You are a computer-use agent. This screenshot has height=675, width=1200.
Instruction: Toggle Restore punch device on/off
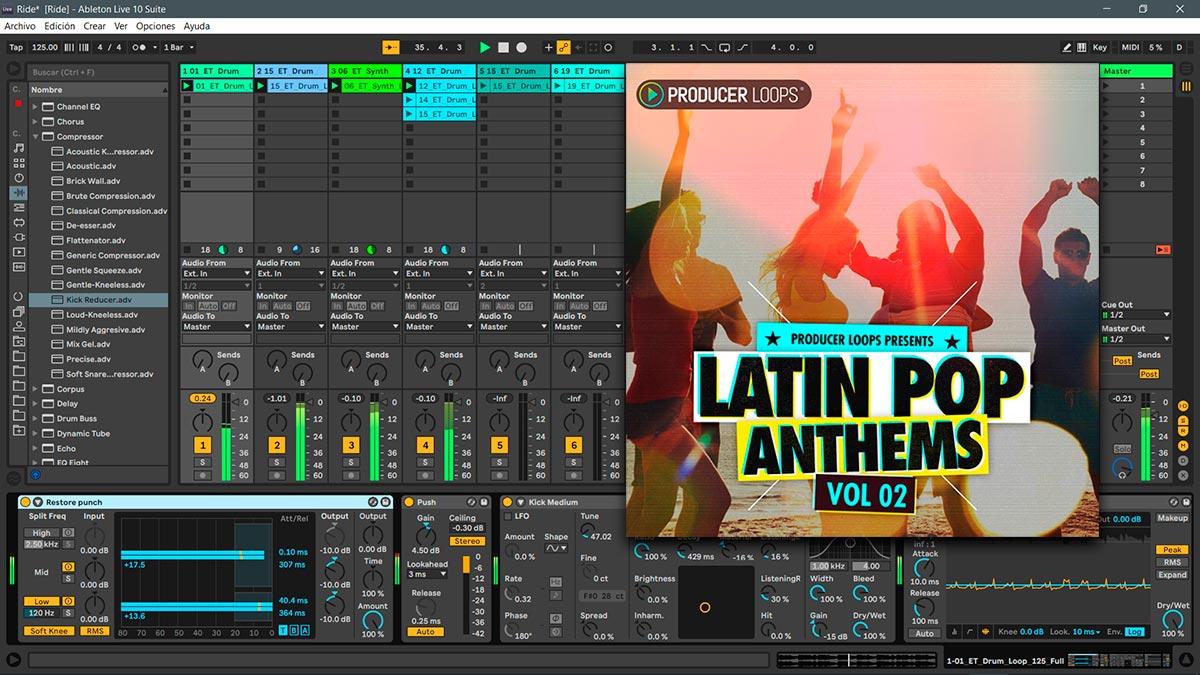[26, 502]
